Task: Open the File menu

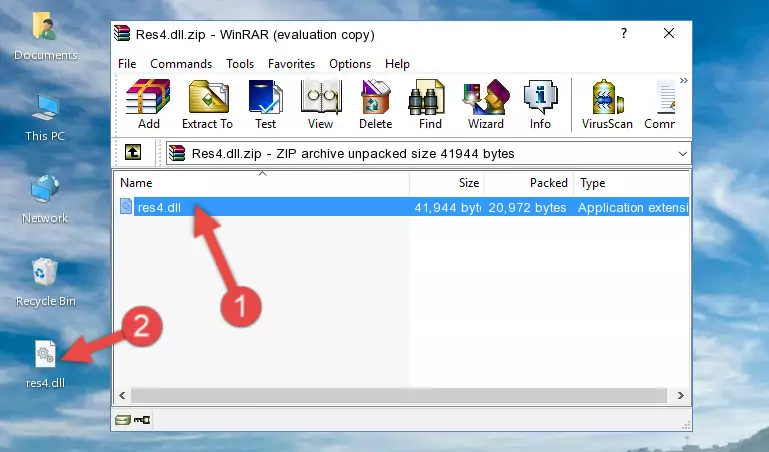Action: coord(127,64)
